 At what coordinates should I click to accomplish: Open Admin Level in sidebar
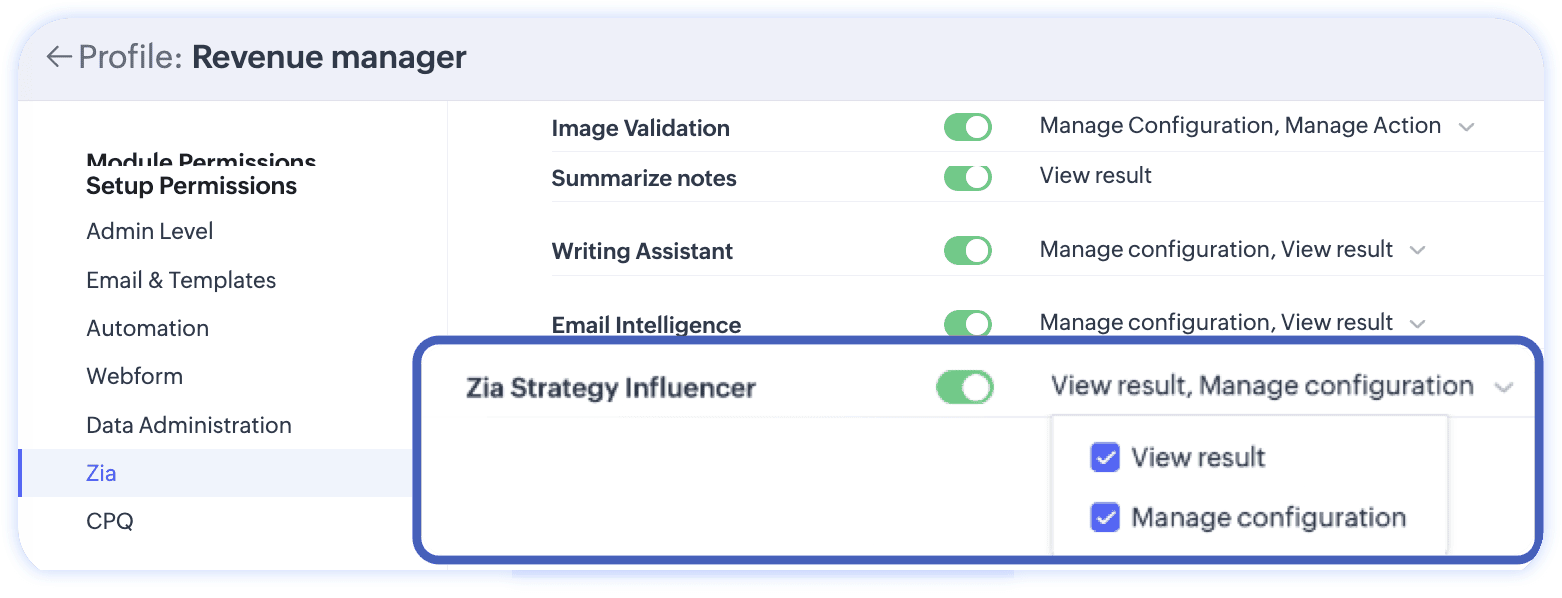pyautogui.click(x=150, y=231)
